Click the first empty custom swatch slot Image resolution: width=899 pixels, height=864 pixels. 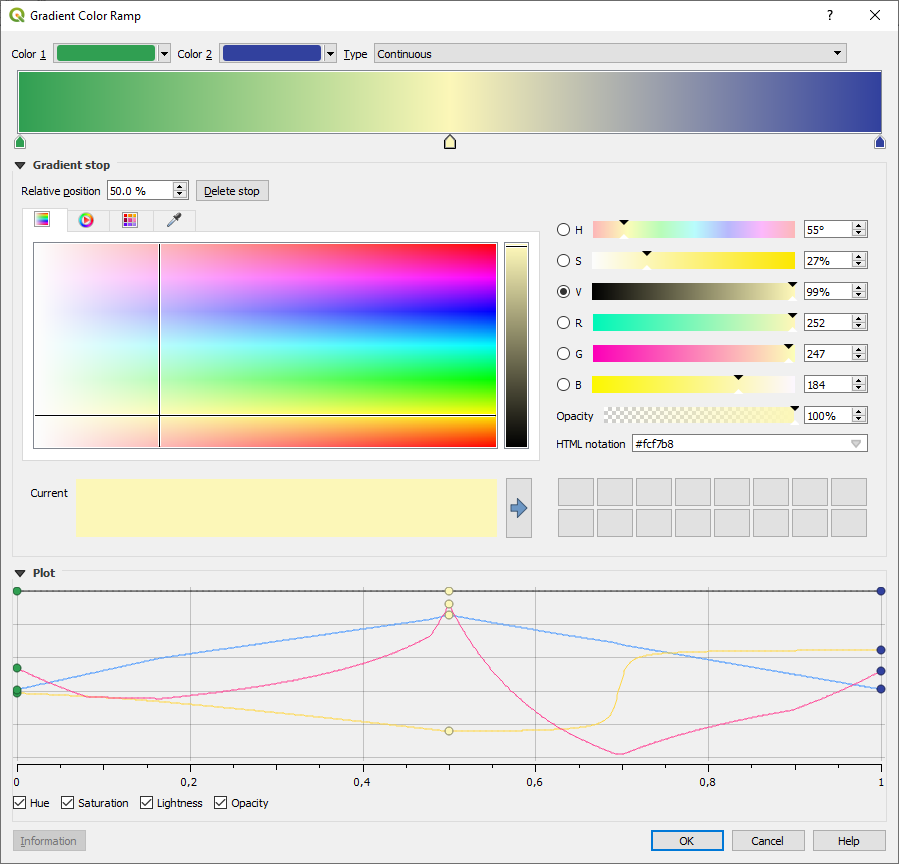click(x=576, y=492)
